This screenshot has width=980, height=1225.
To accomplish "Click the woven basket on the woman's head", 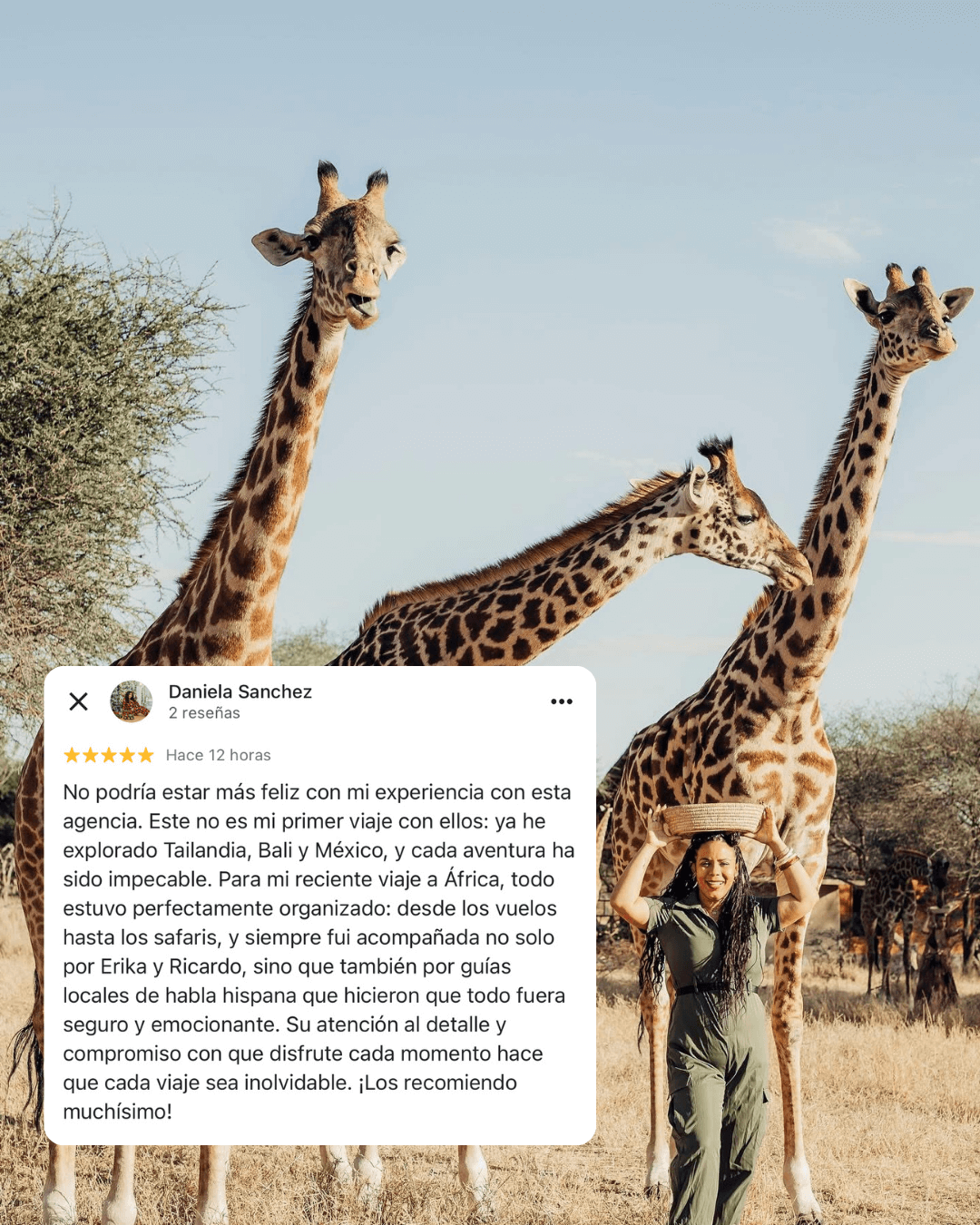I will point(713,819).
